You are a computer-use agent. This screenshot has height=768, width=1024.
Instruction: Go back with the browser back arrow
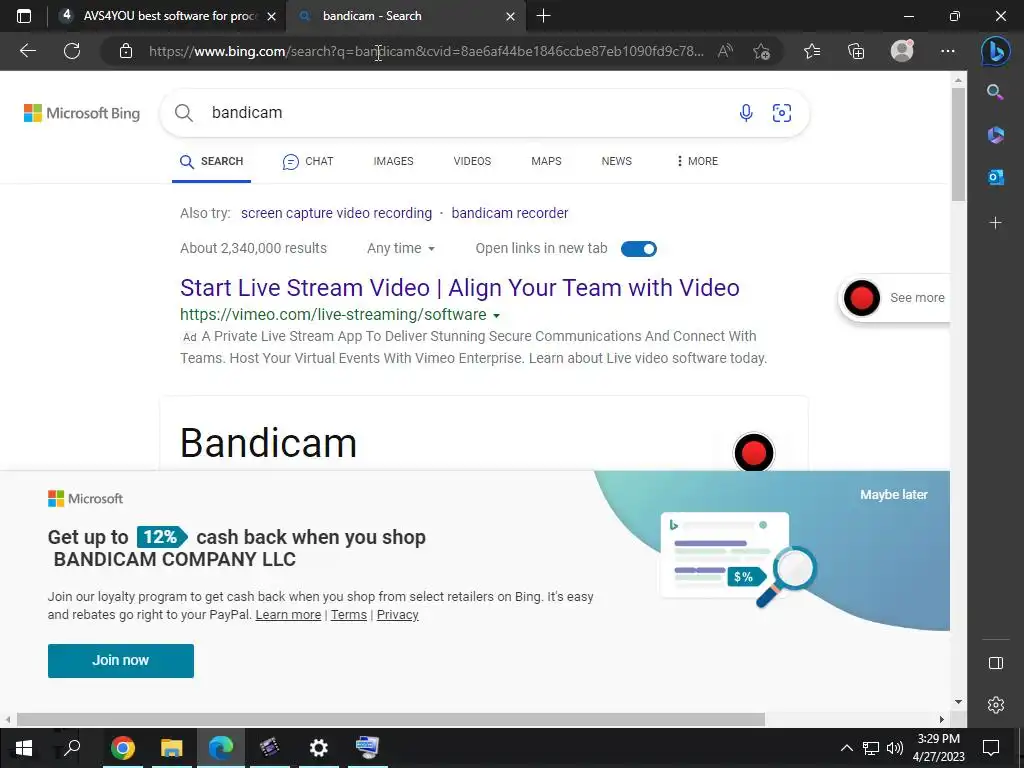pyautogui.click(x=27, y=51)
